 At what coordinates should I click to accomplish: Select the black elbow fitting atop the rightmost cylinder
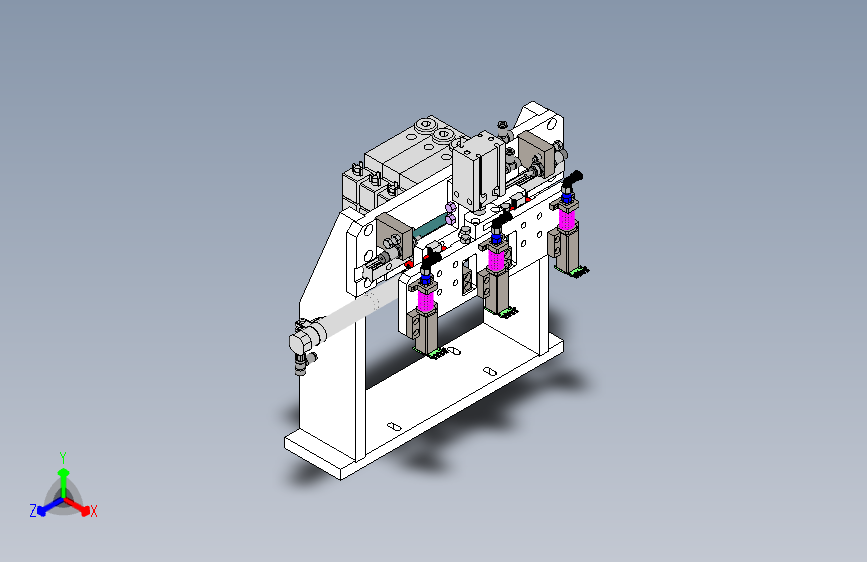pos(571,181)
